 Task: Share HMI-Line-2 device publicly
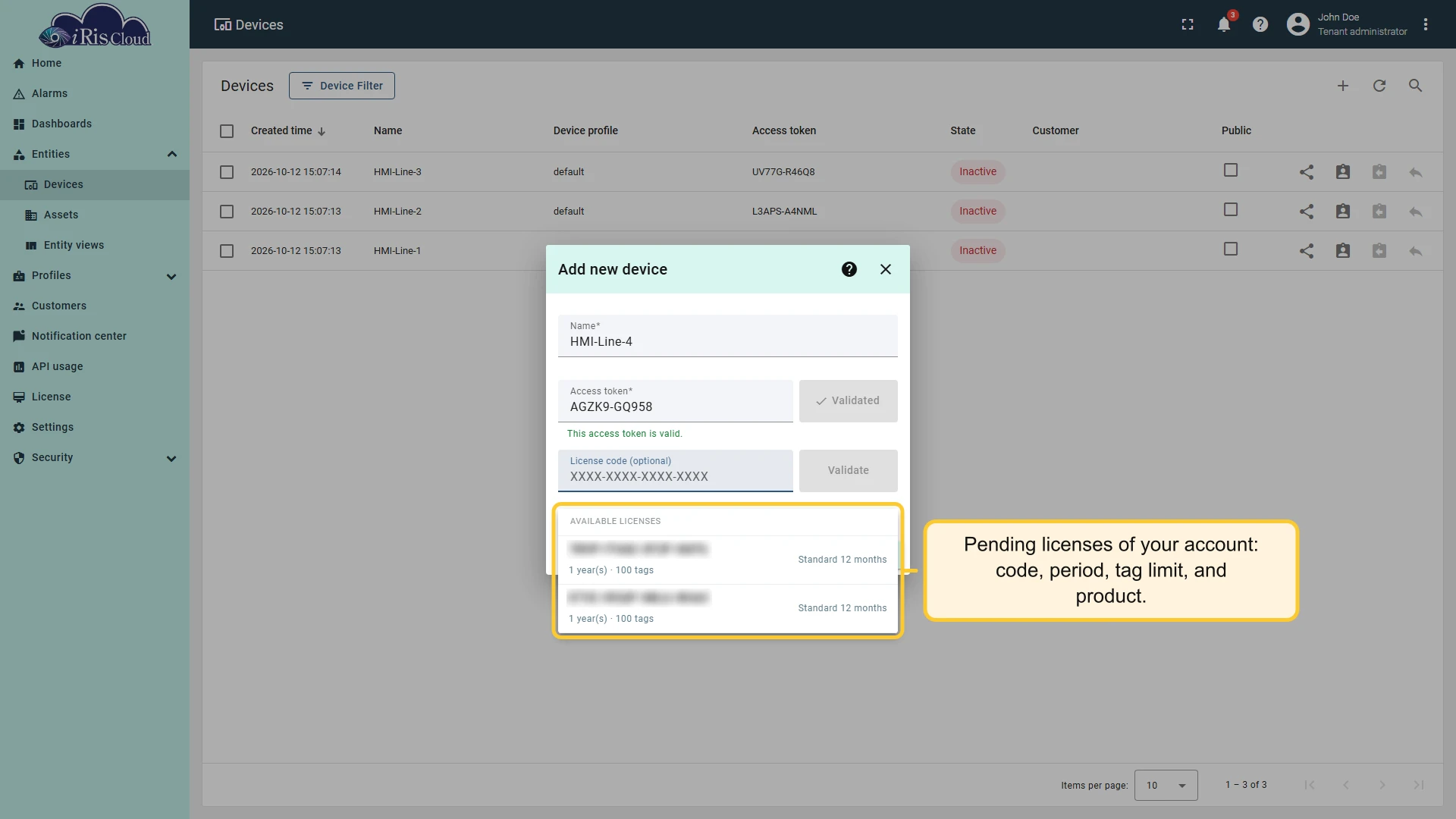point(1307,212)
